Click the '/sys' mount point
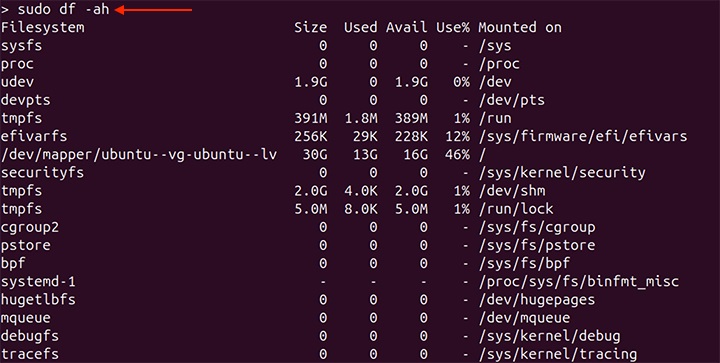720x363 pixels. click(x=495, y=46)
